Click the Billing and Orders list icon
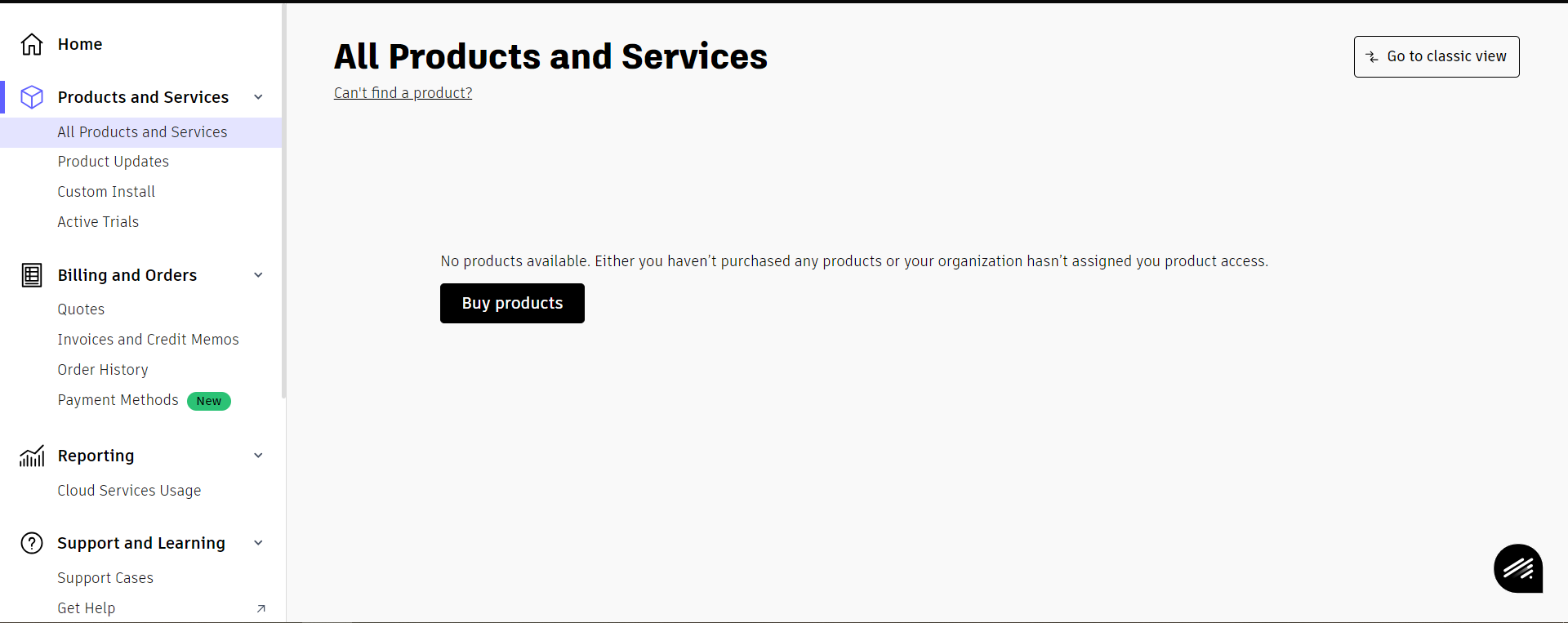This screenshot has height=623, width=1568. 32,275
